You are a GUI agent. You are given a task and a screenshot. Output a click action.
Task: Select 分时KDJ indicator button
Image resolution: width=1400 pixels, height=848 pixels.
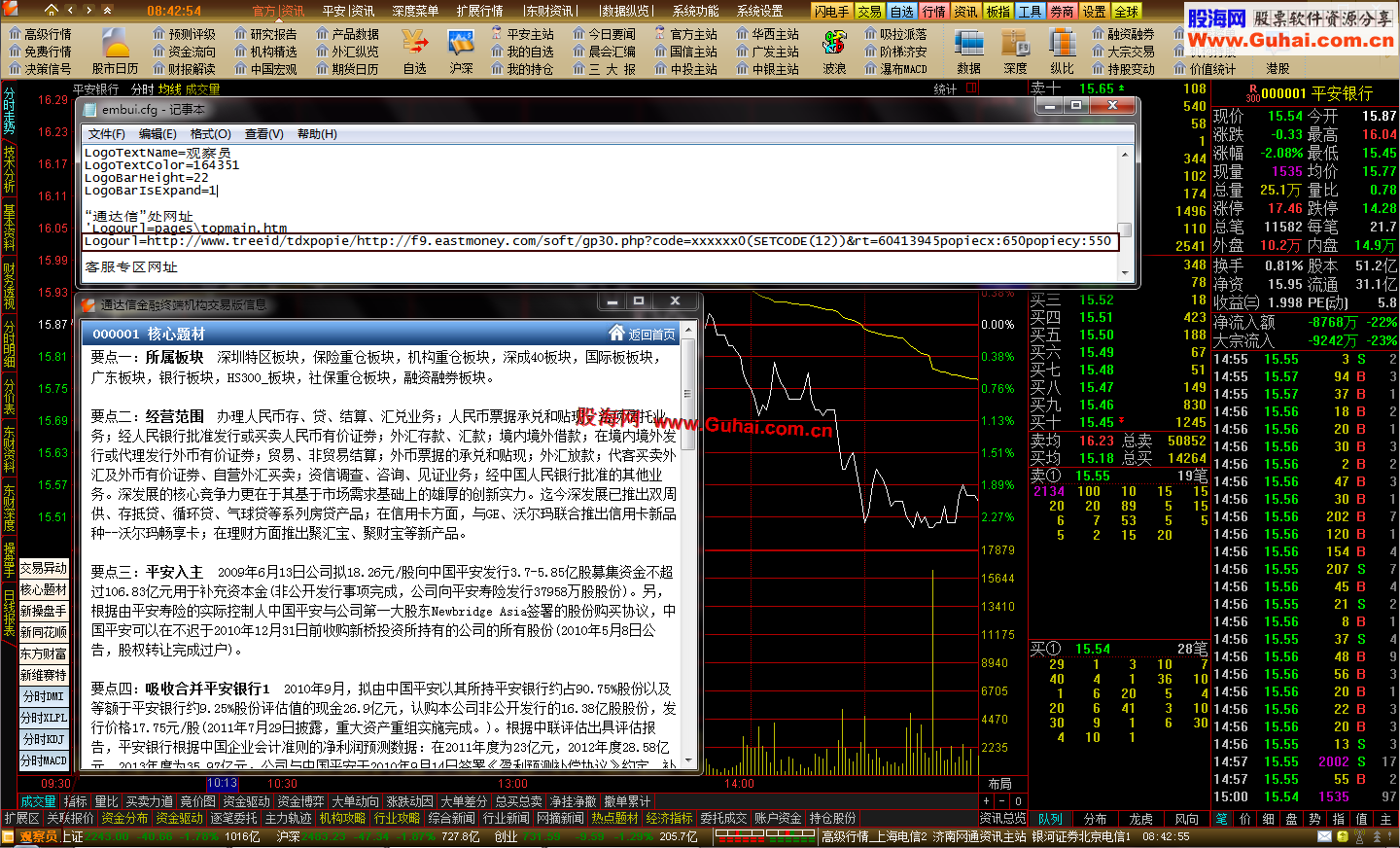(x=44, y=739)
